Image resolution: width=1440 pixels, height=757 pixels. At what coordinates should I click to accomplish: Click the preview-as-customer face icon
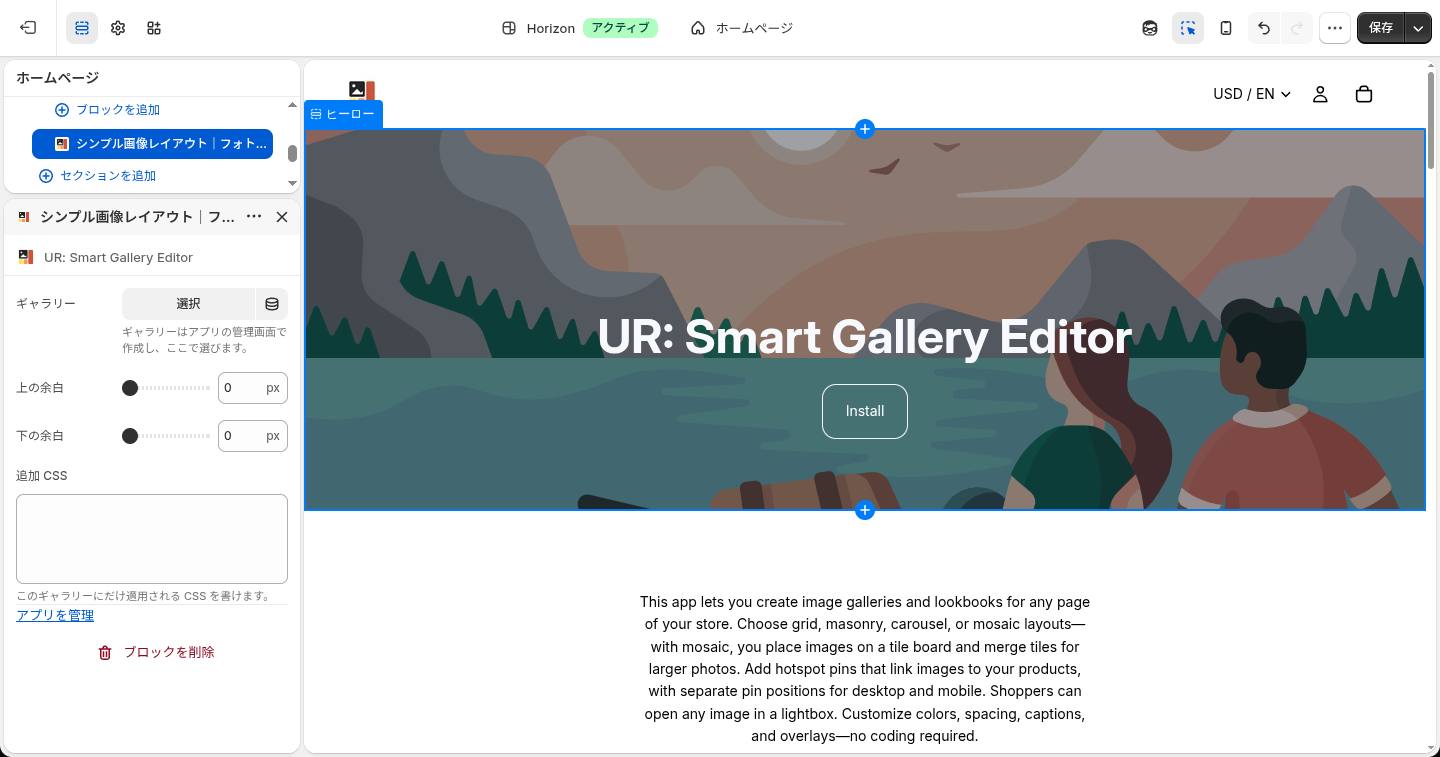coord(1150,28)
